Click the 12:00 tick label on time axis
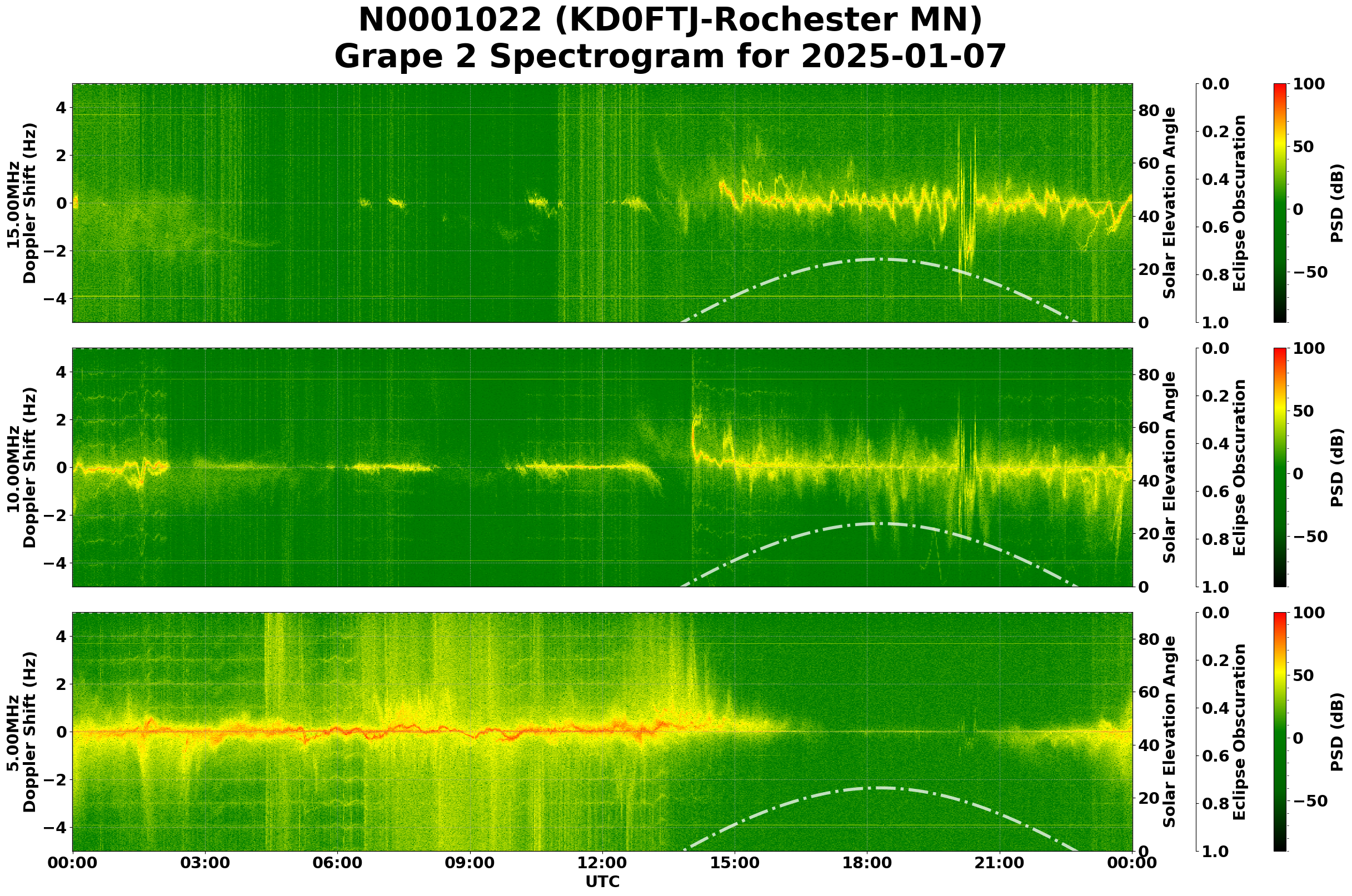Screen dimensions: 1352x896 602,863
